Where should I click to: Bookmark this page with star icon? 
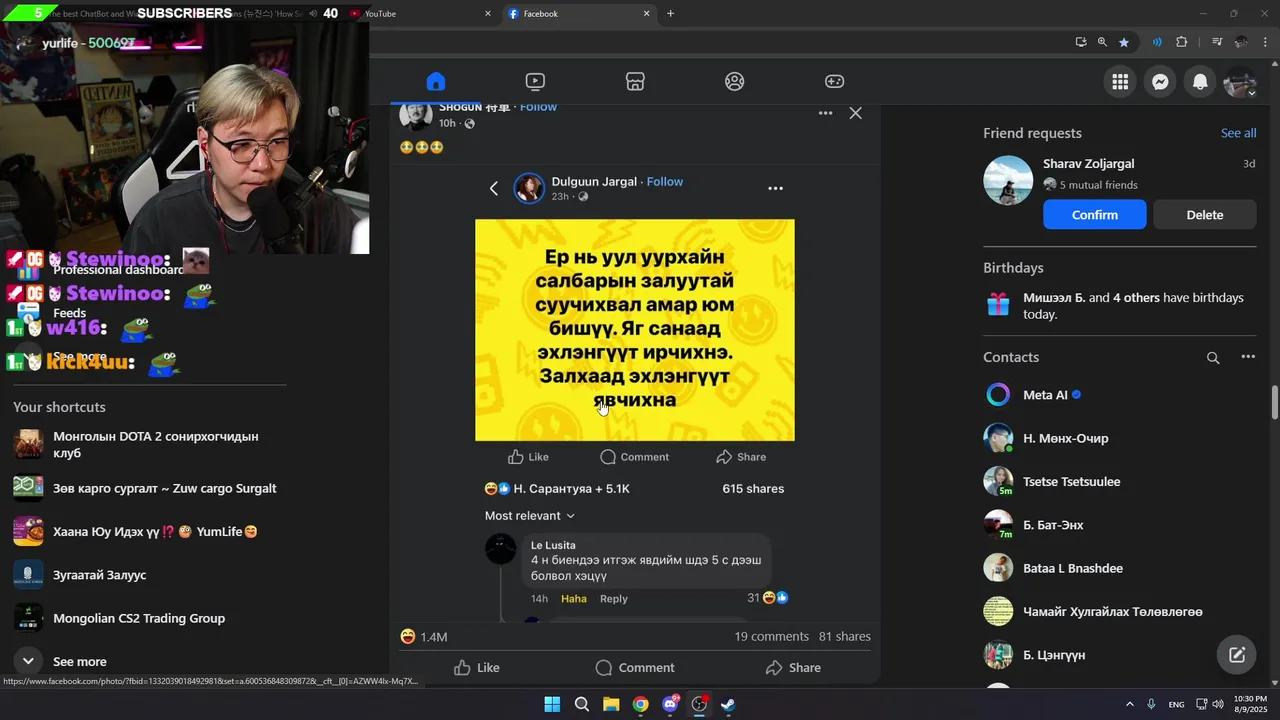tap(1124, 42)
